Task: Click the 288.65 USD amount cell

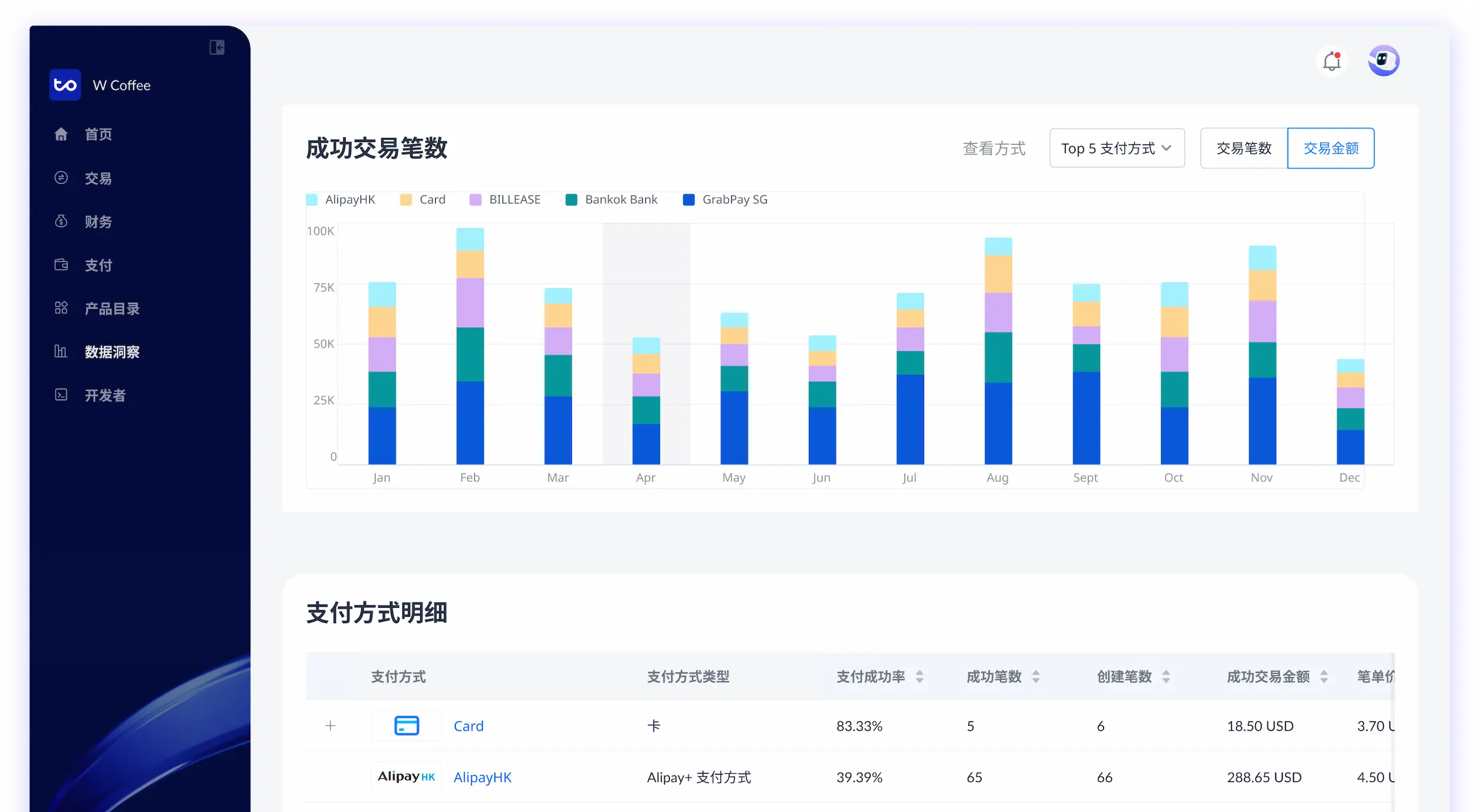Action: point(1264,777)
